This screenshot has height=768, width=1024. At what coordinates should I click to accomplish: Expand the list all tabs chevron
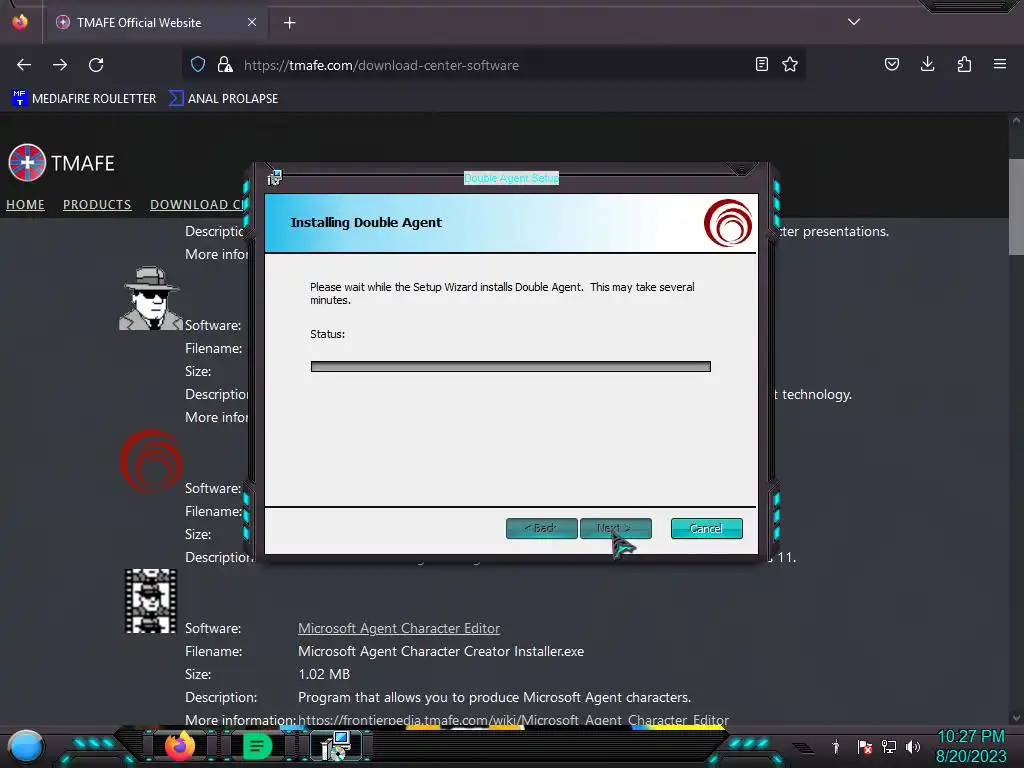coord(854,22)
